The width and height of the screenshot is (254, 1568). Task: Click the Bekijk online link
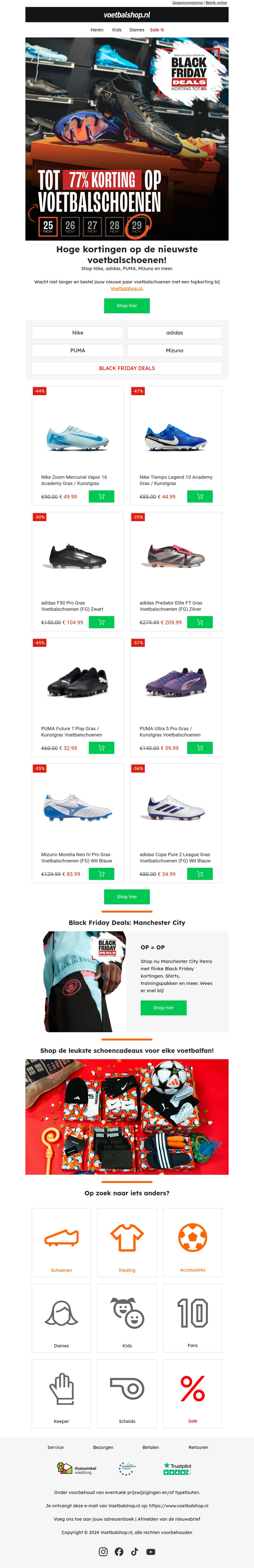click(216, 3)
